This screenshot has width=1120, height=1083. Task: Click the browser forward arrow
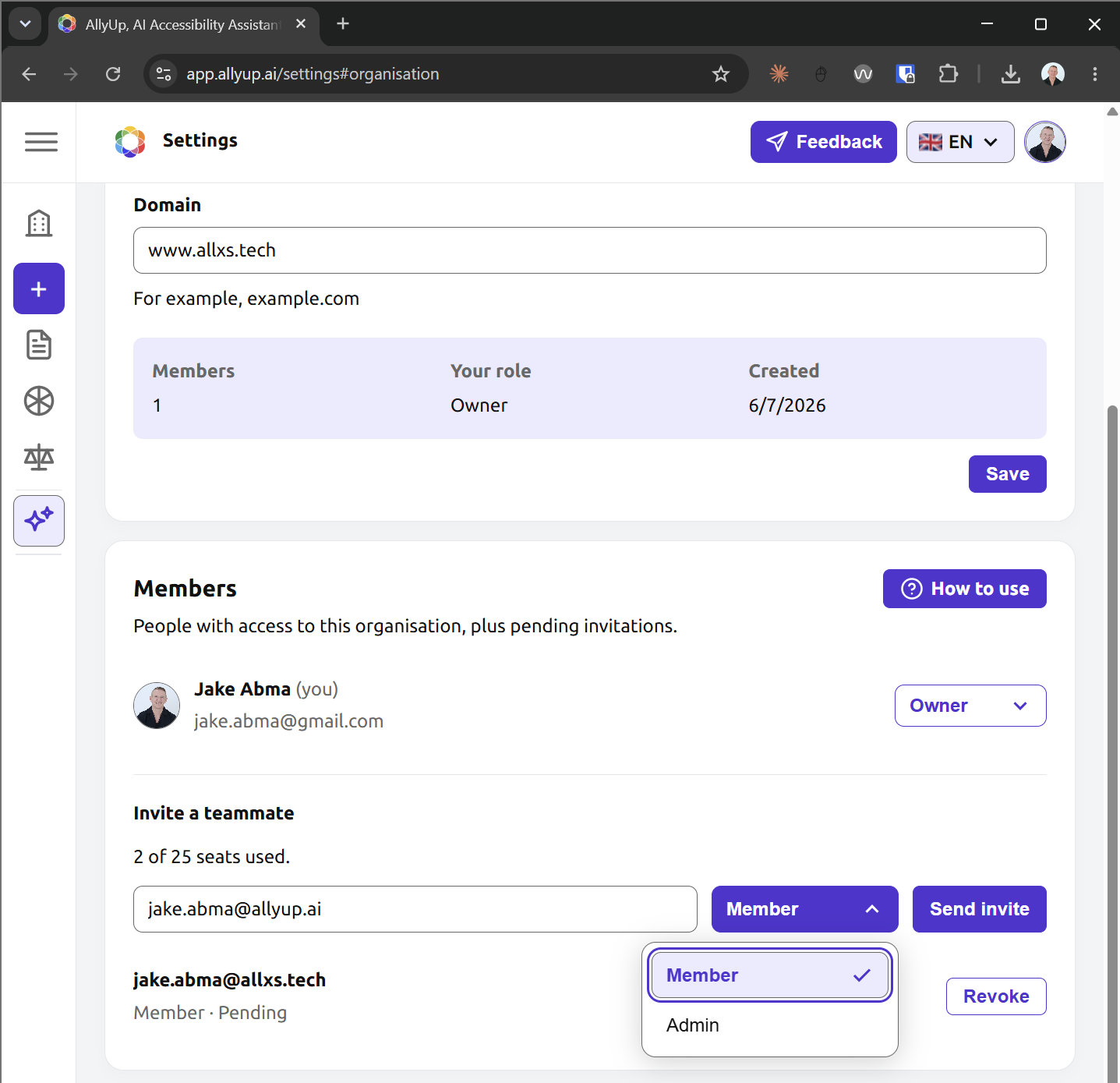tap(71, 74)
